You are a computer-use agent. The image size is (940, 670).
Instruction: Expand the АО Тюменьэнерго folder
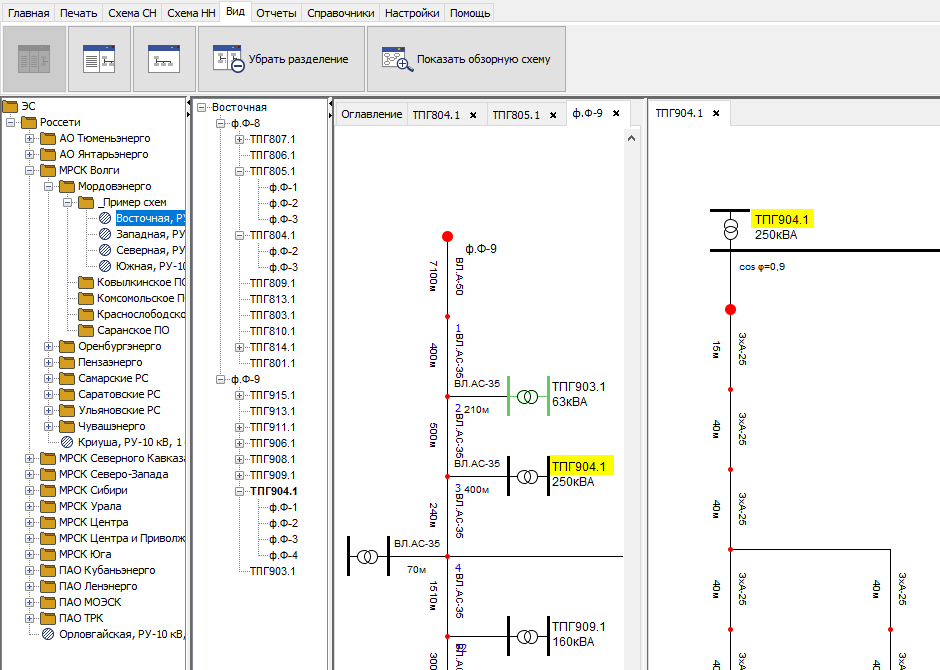click(29, 138)
